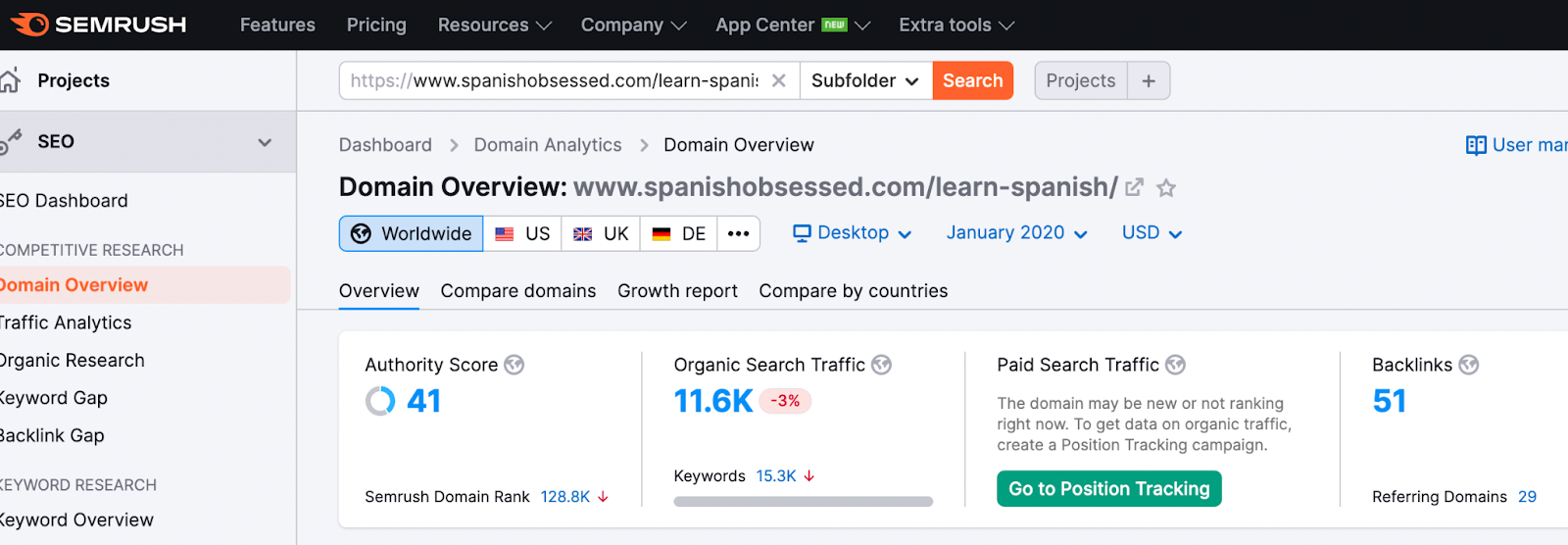The image size is (1568, 545).
Task: Open the January 2020 date dropdown
Action: (1016, 233)
